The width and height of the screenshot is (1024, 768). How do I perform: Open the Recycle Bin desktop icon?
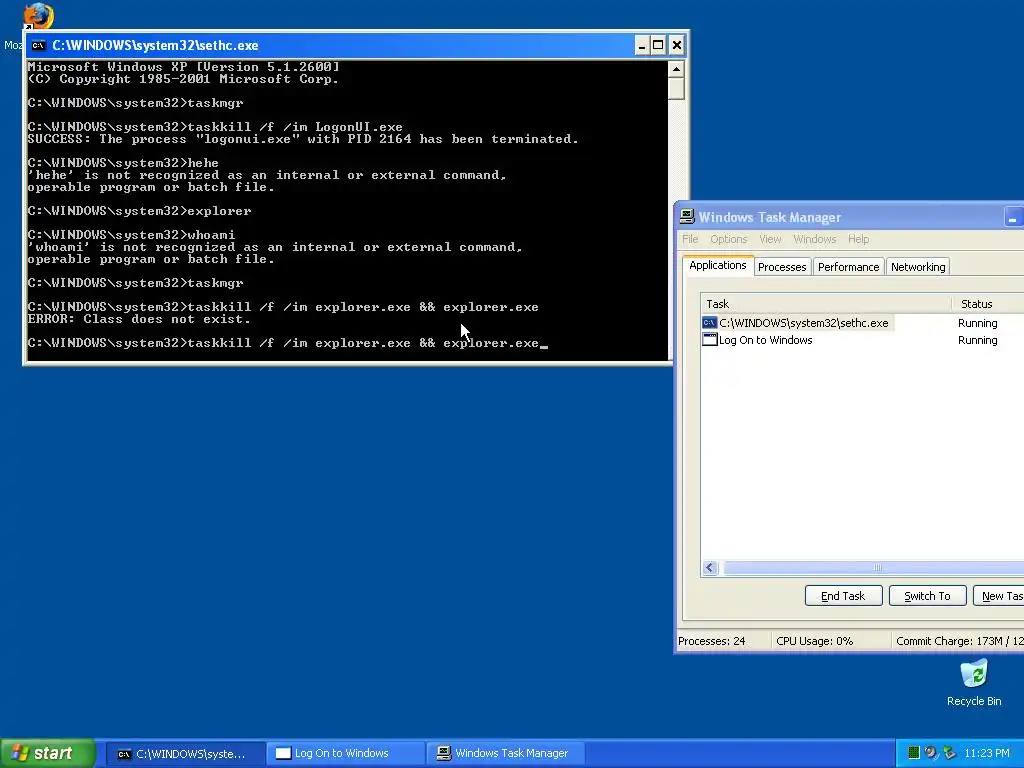(x=974, y=684)
